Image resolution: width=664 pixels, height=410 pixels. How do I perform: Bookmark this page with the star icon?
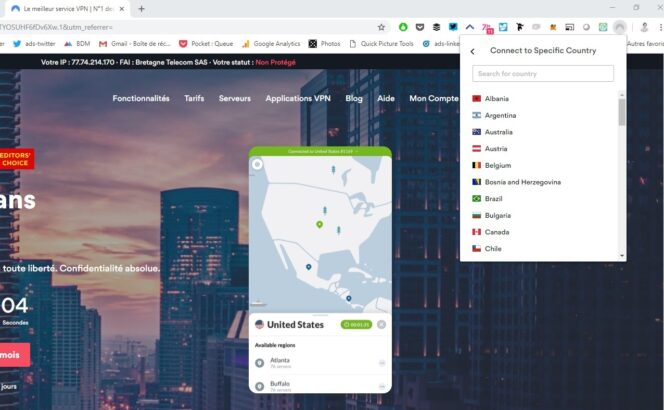point(381,27)
